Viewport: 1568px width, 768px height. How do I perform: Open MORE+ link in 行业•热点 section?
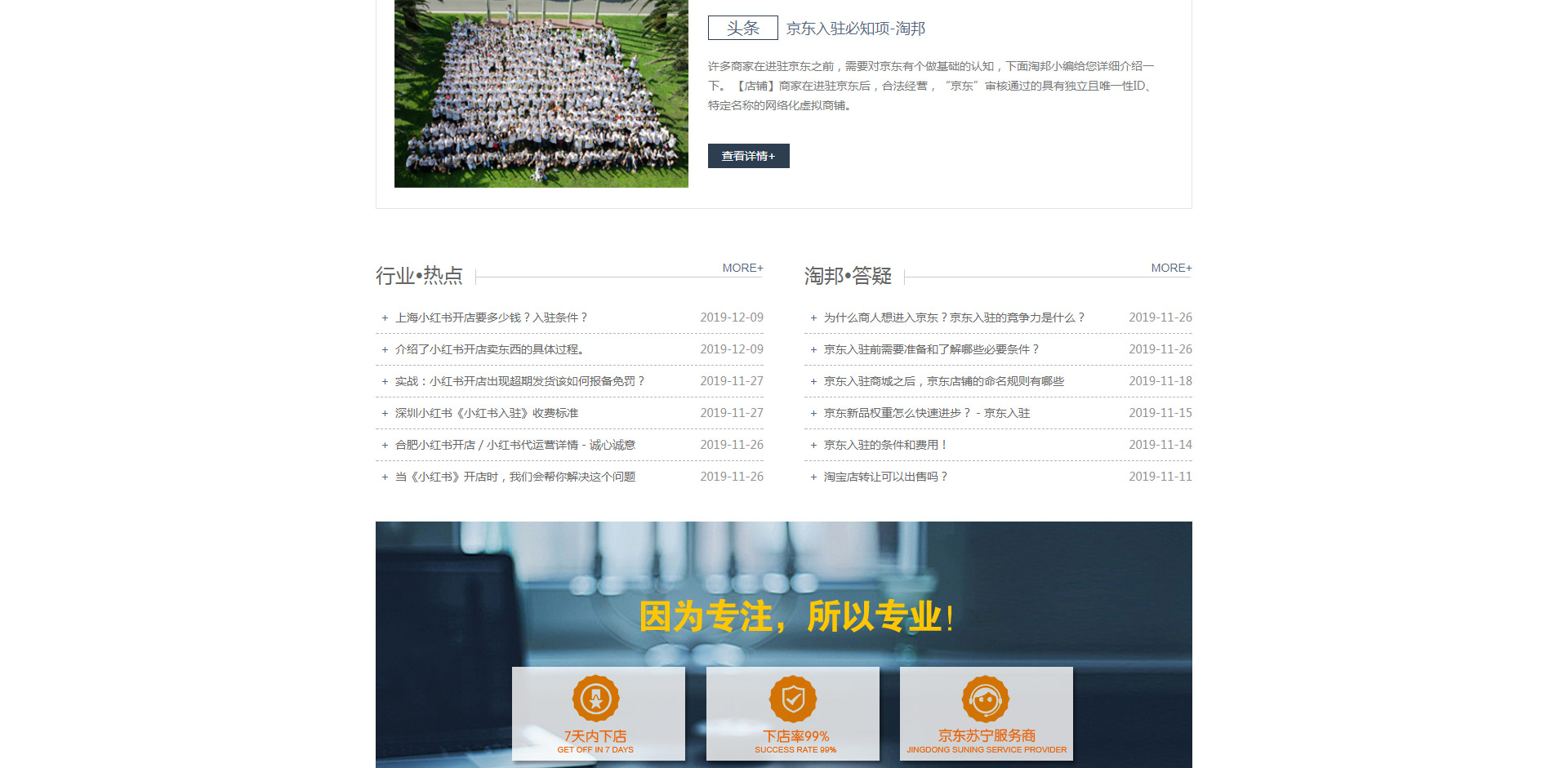tap(742, 268)
